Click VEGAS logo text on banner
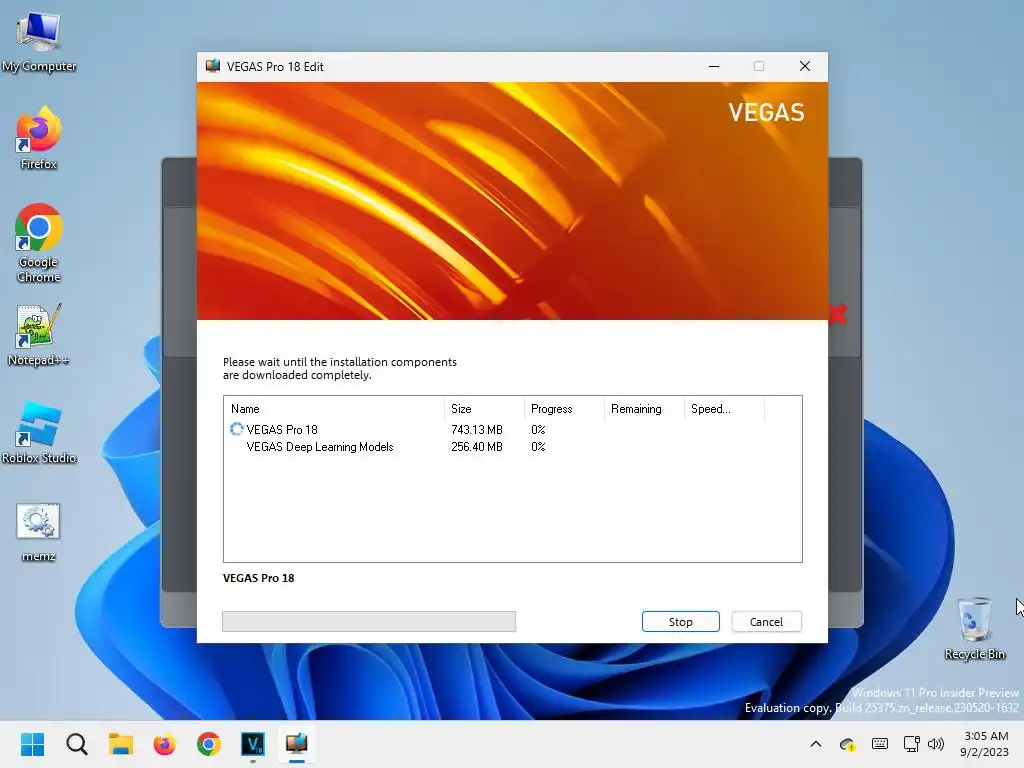 (x=766, y=112)
